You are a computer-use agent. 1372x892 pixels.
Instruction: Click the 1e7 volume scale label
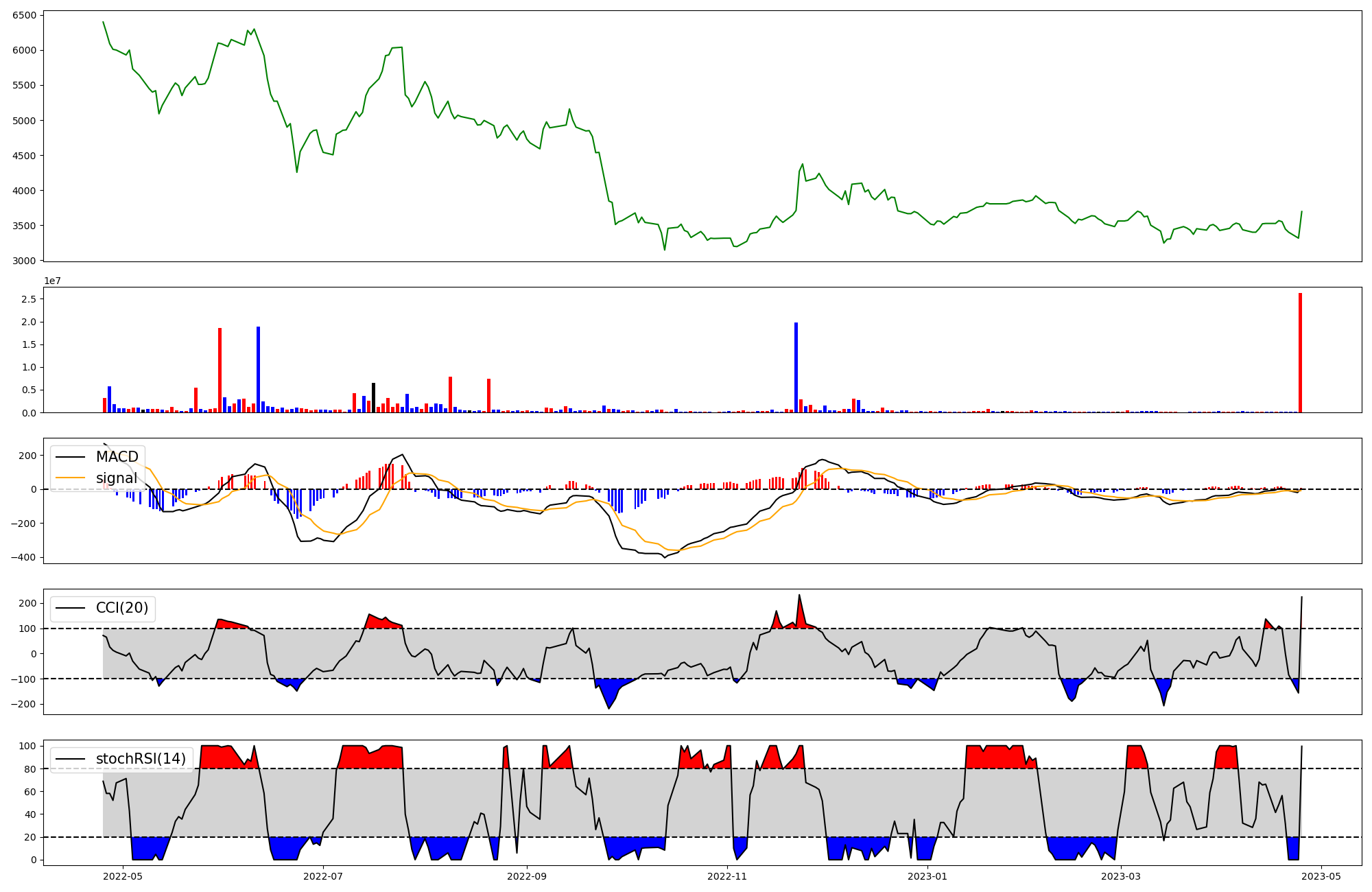(x=52, y=281)
